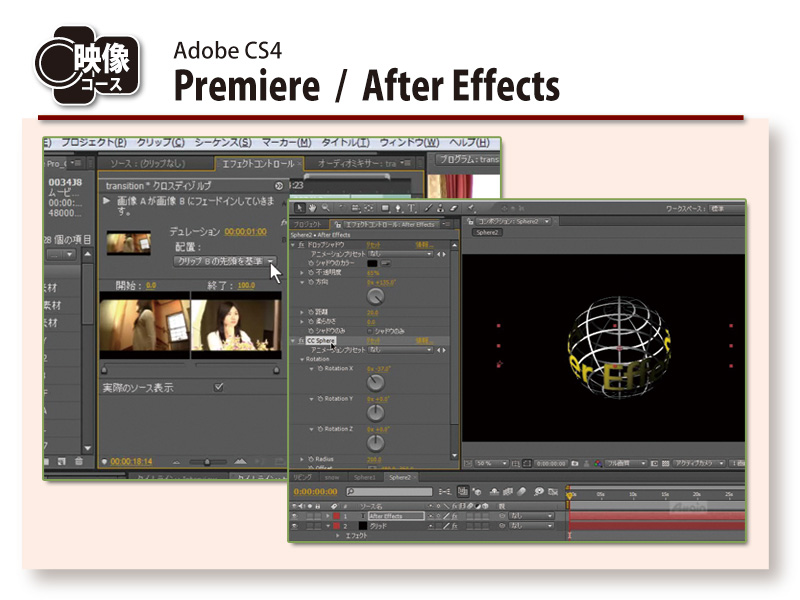Collapse the ドロップシャドウ effect group
Viewport: 800px width, 600px height.
[293, 245]
